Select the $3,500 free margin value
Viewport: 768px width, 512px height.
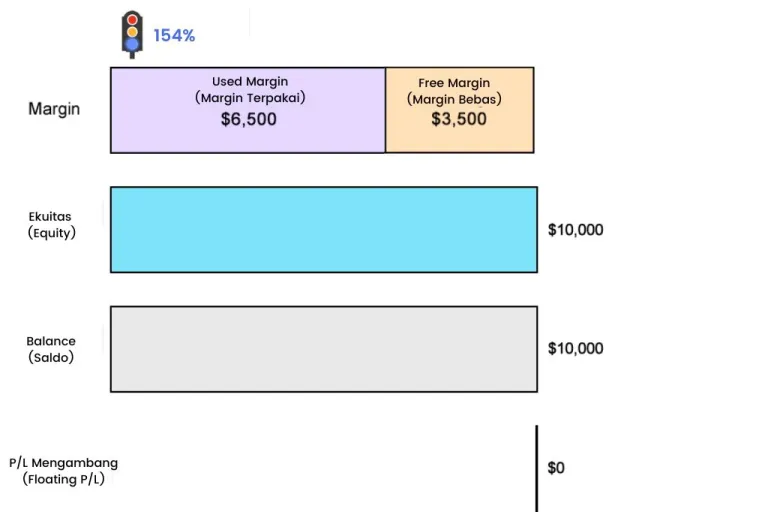coord(459,119)
